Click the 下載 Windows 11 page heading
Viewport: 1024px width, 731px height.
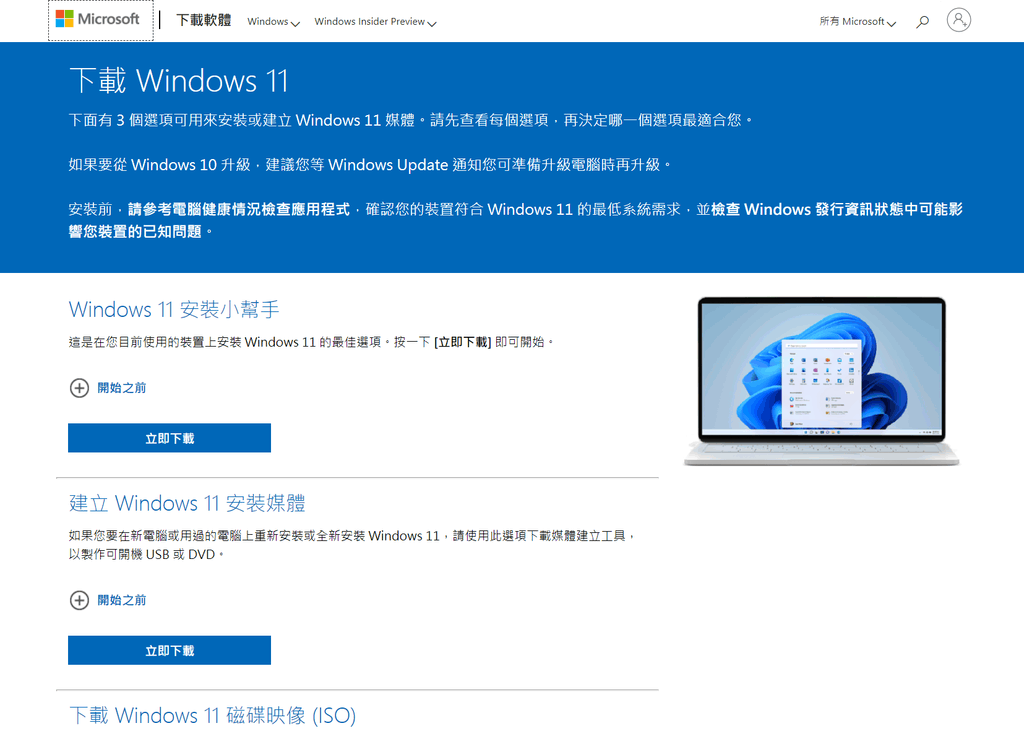pyautogui.click(x=179, y=81)
